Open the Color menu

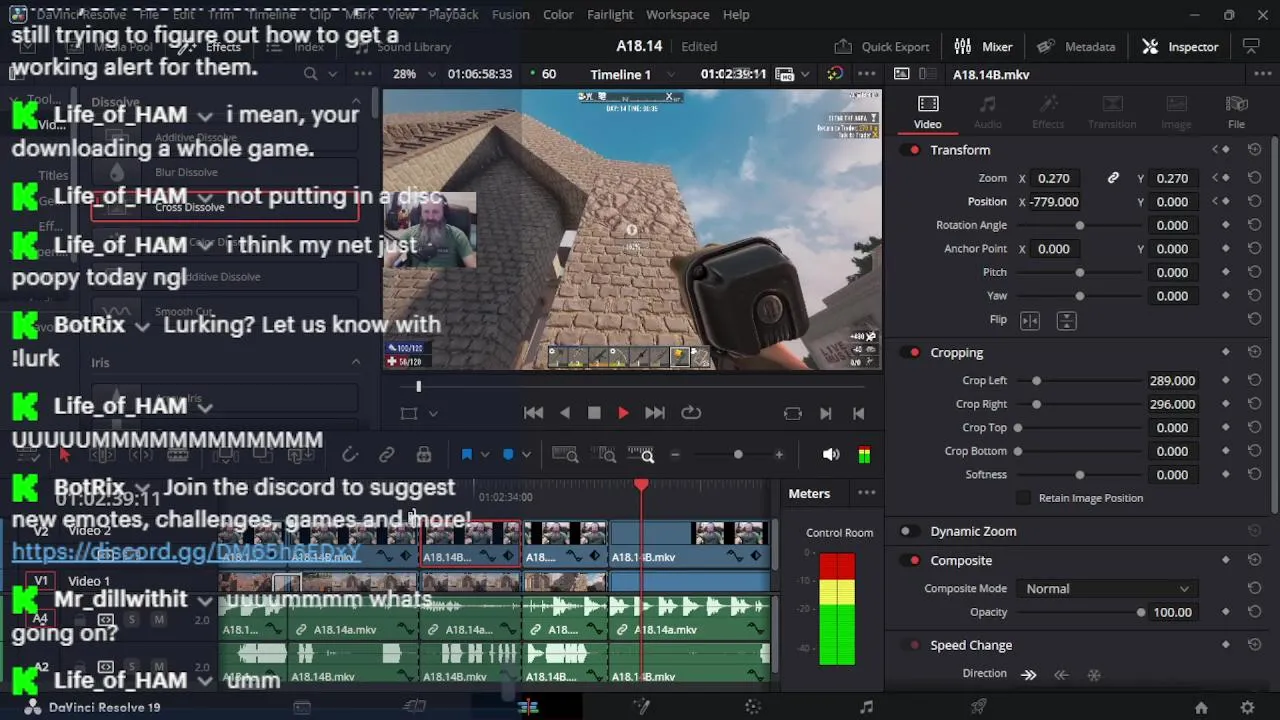tap(558, 14)
